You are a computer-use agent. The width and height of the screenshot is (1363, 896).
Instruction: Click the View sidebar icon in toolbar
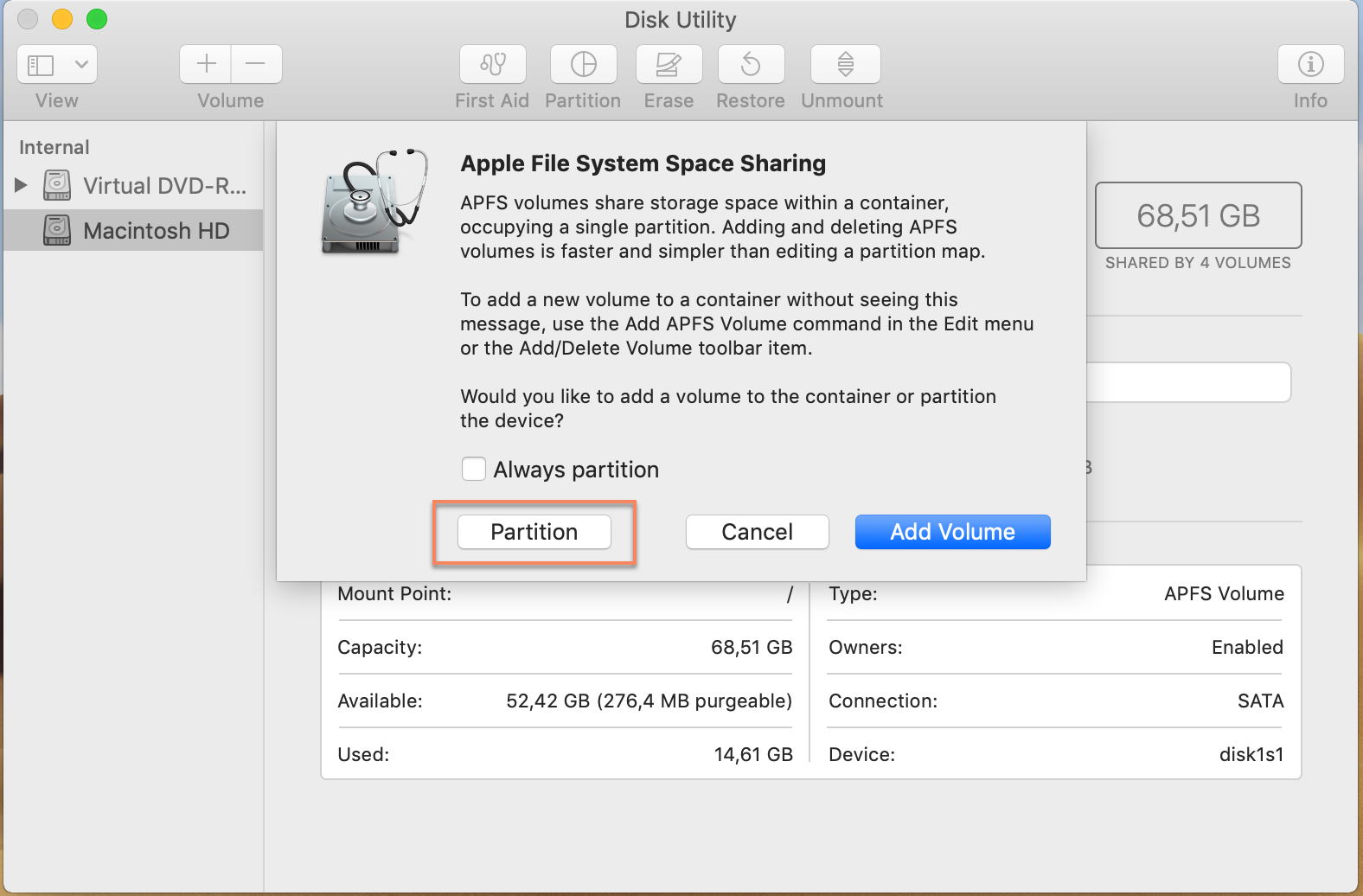(41, 65)
